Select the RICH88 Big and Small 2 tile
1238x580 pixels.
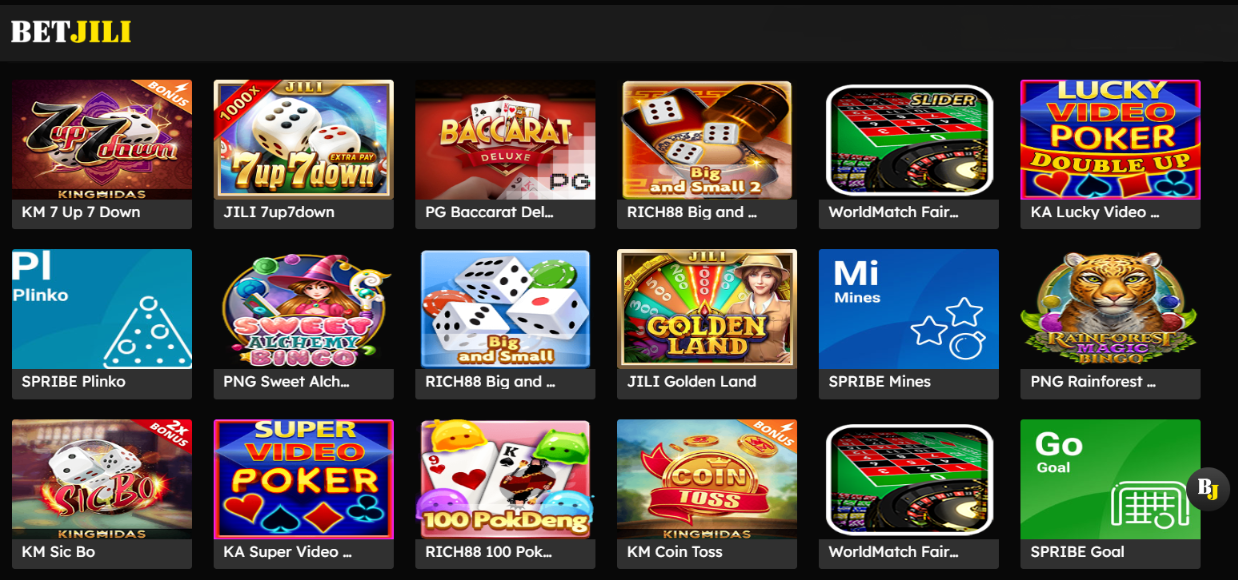click(x=707, y=140)
